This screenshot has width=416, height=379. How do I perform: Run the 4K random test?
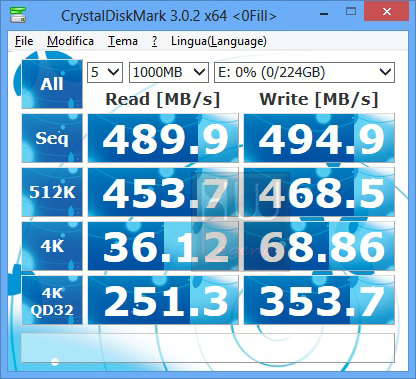click(52, 246)
